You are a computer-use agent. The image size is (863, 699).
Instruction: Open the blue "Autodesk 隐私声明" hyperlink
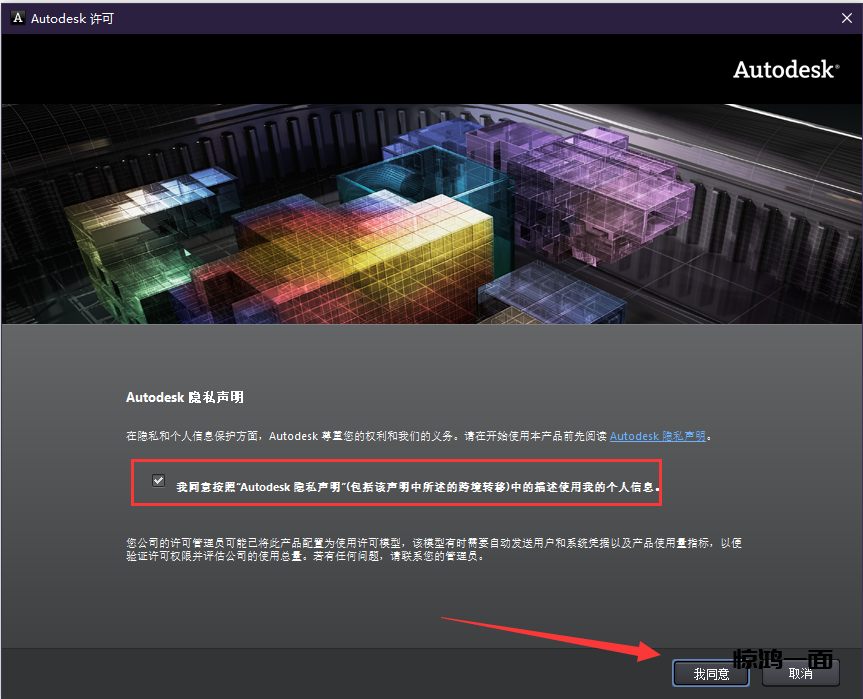pyautogui.click(x=657, y=436)
